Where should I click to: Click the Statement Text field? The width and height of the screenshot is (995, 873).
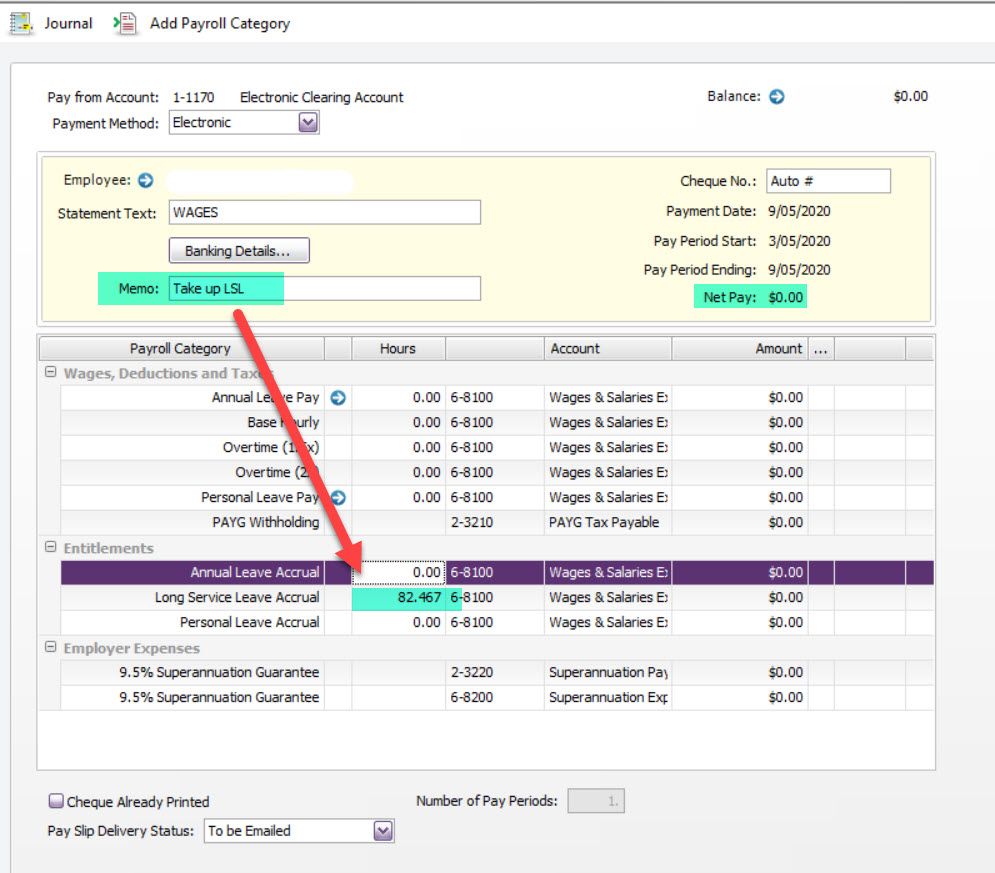[x=324, y=212]
